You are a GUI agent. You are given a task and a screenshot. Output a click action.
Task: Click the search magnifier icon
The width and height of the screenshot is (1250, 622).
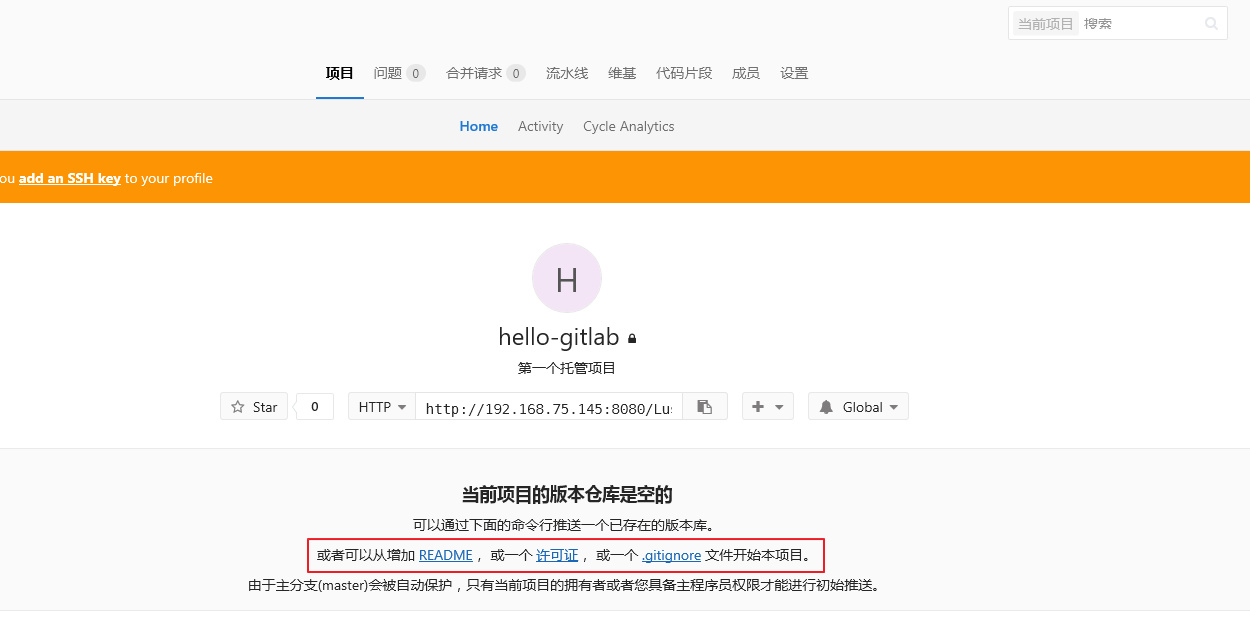pos(1211,24)
